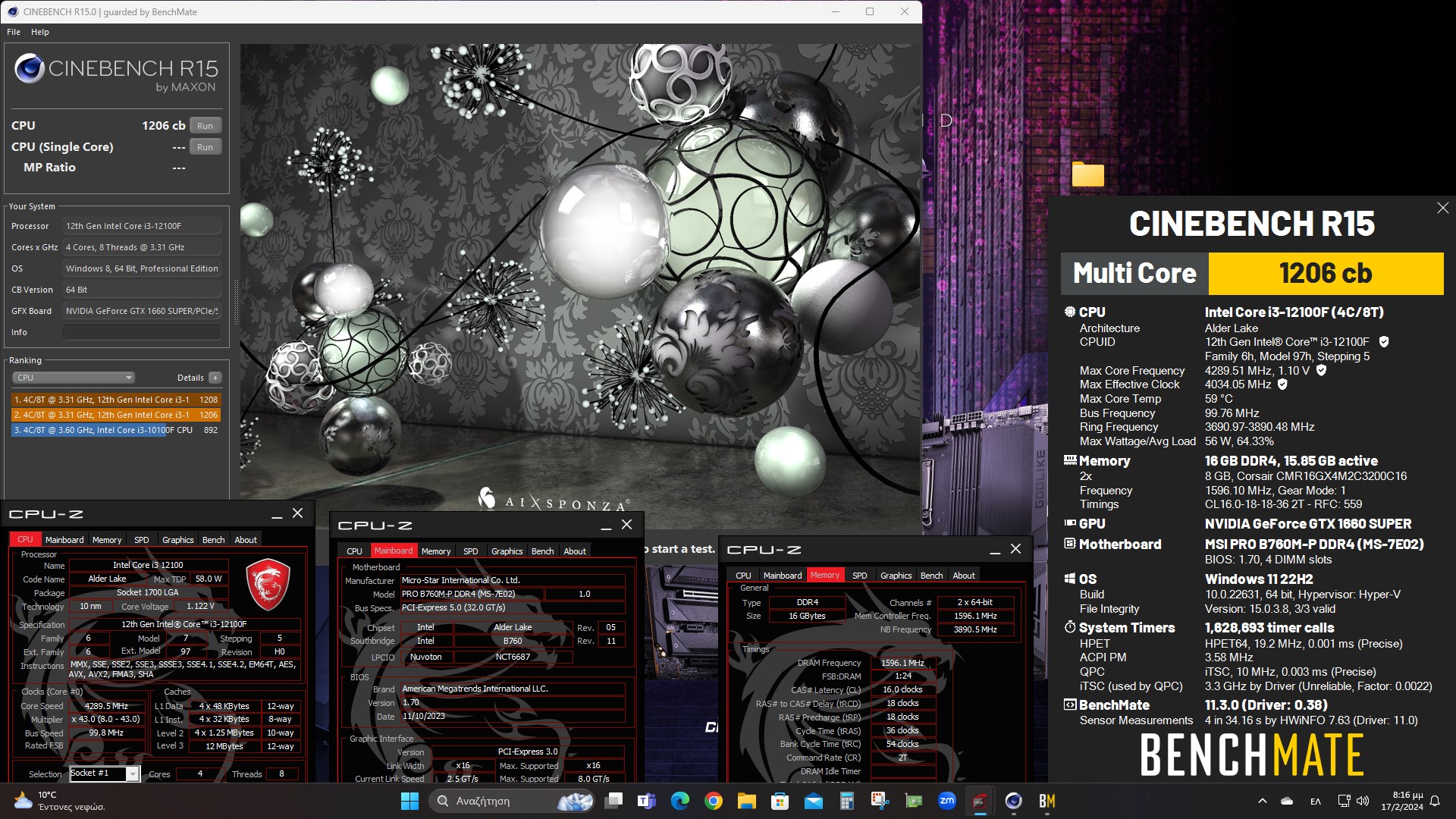
Task: Click the System Timers clock icon
Action: click(x=1070, y=627)
